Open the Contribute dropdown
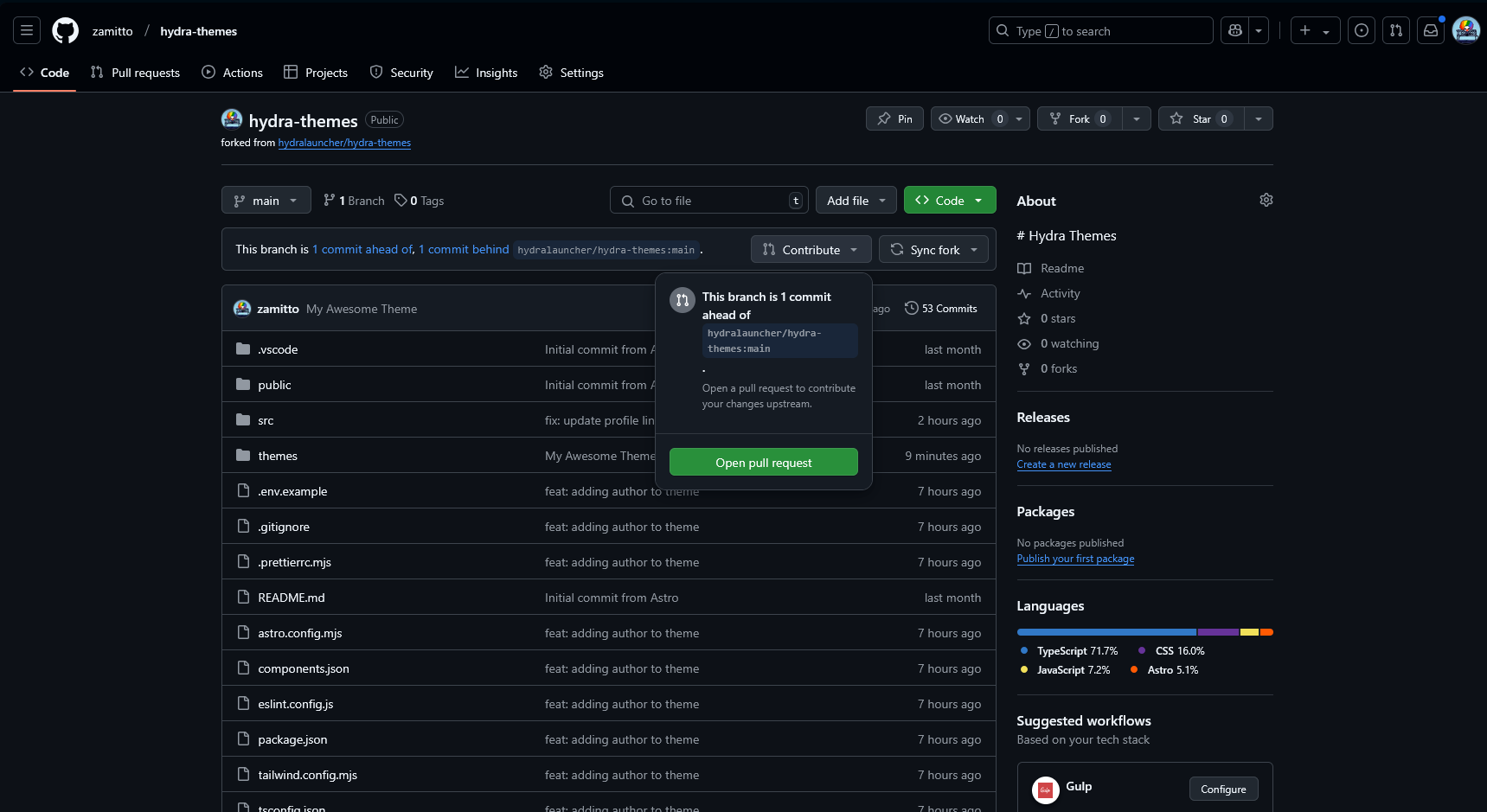The height and width of the screenshot is (812, 1487). pos(810,249)
